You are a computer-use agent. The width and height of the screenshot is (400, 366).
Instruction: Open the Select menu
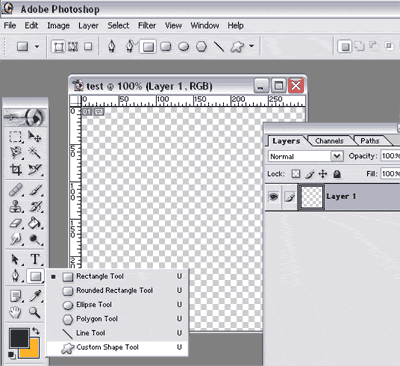[x=118, y=26]
